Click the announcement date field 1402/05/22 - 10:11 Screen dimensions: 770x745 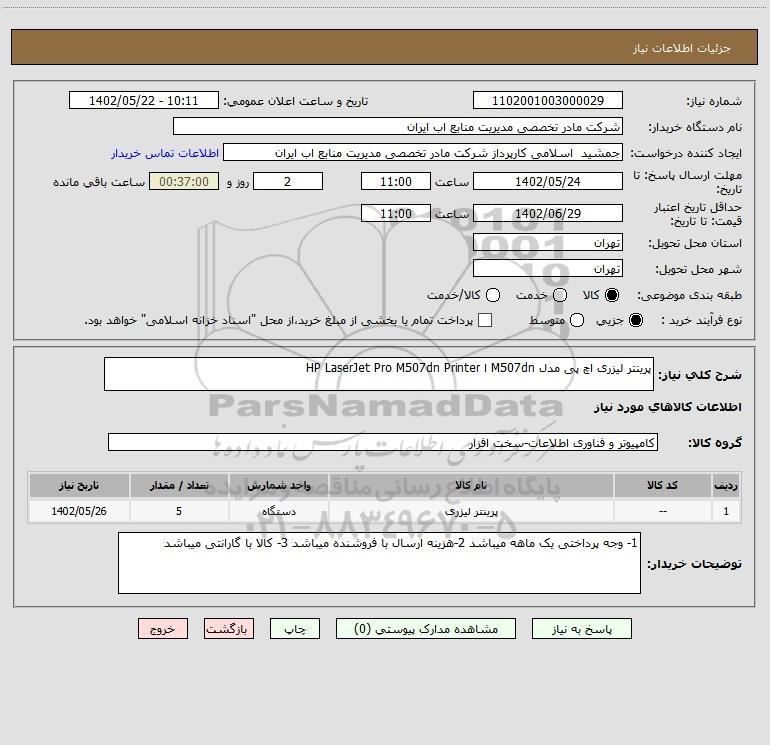pyautogui.click(x=144, y=100)
